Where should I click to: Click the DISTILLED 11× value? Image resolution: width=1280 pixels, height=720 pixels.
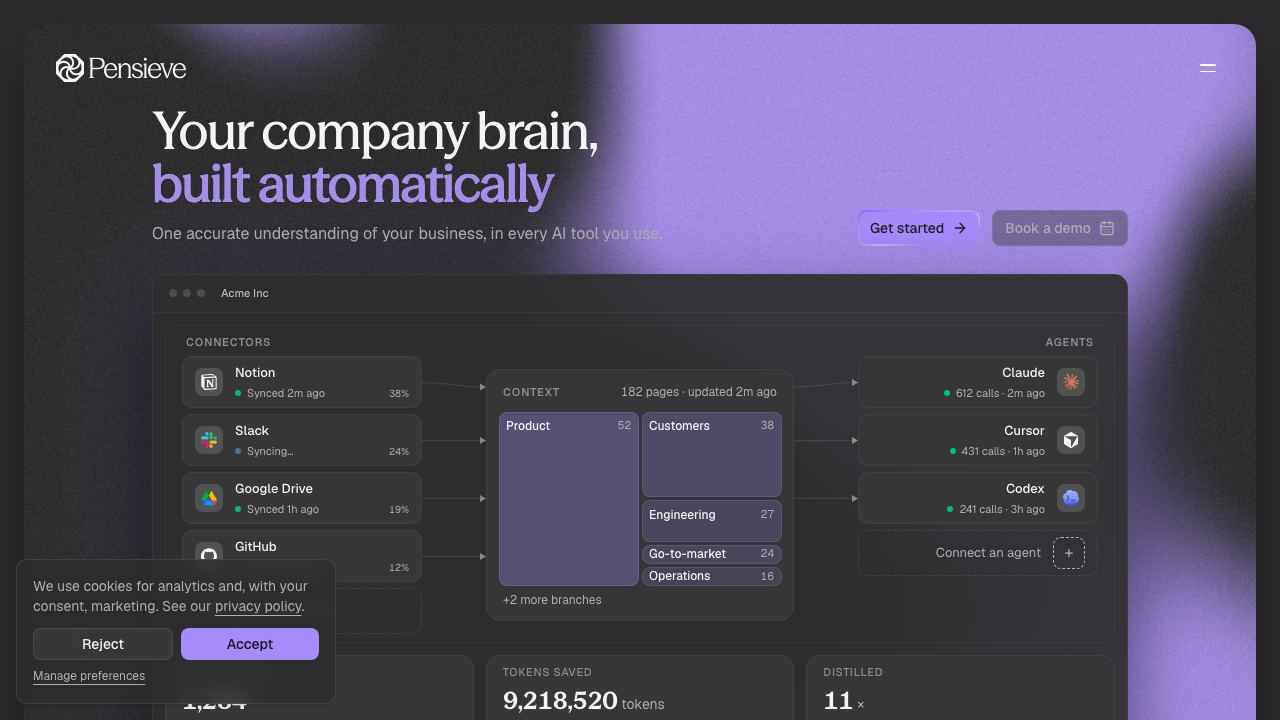(844, 701)
